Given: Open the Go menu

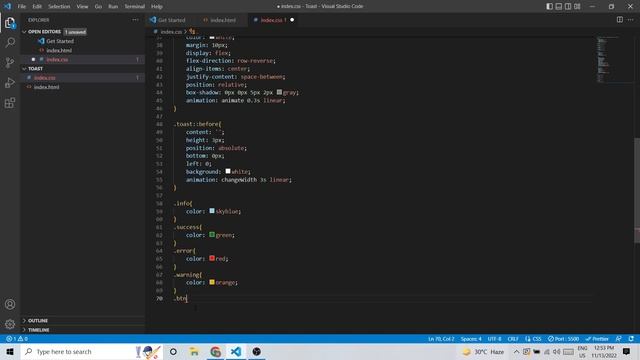Looking at the screenshot, I should click(98, 7).
